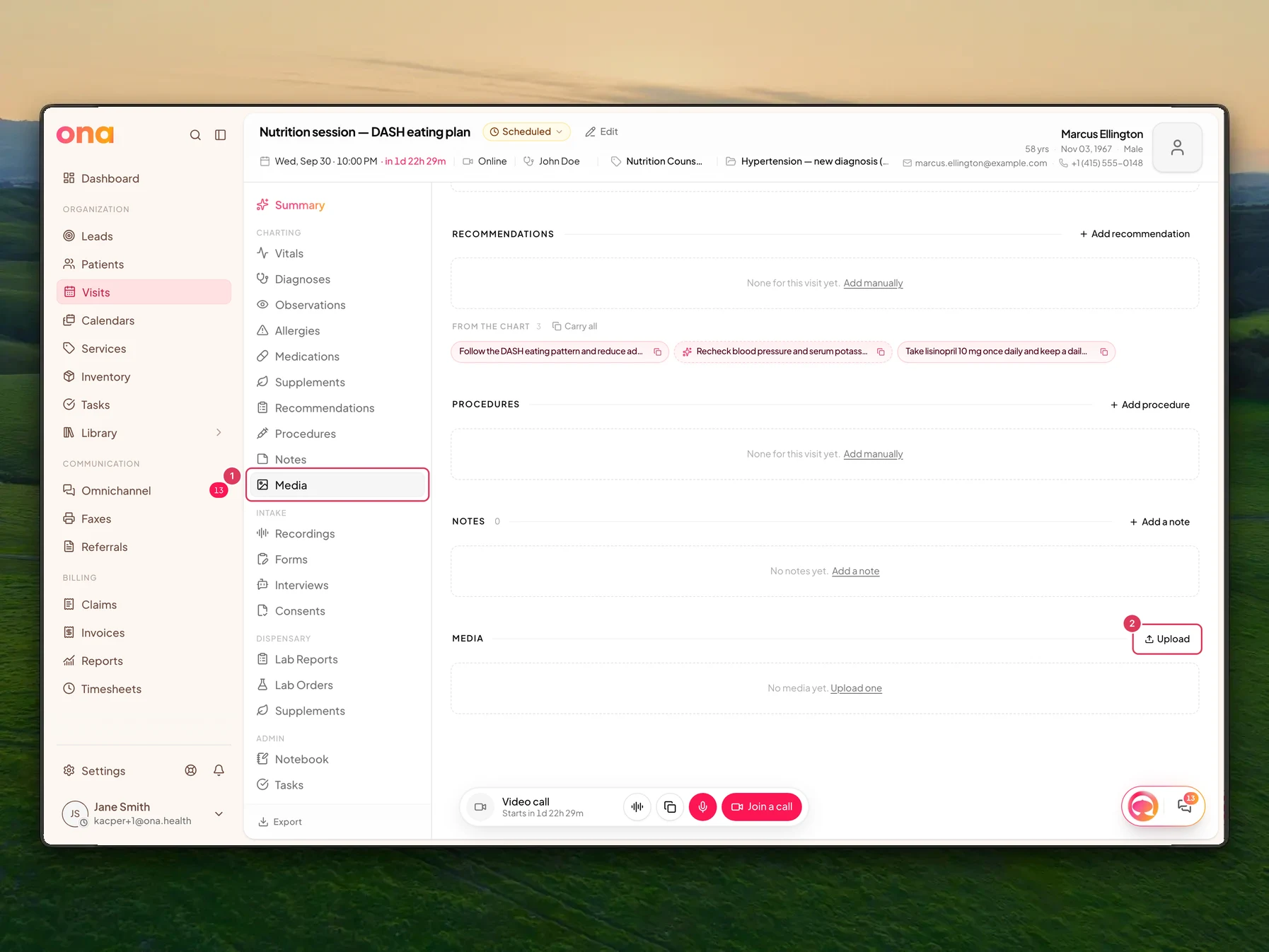
Task: Copy the 'Recheck blood pressure' recommendation
Action: pos(881,352)
